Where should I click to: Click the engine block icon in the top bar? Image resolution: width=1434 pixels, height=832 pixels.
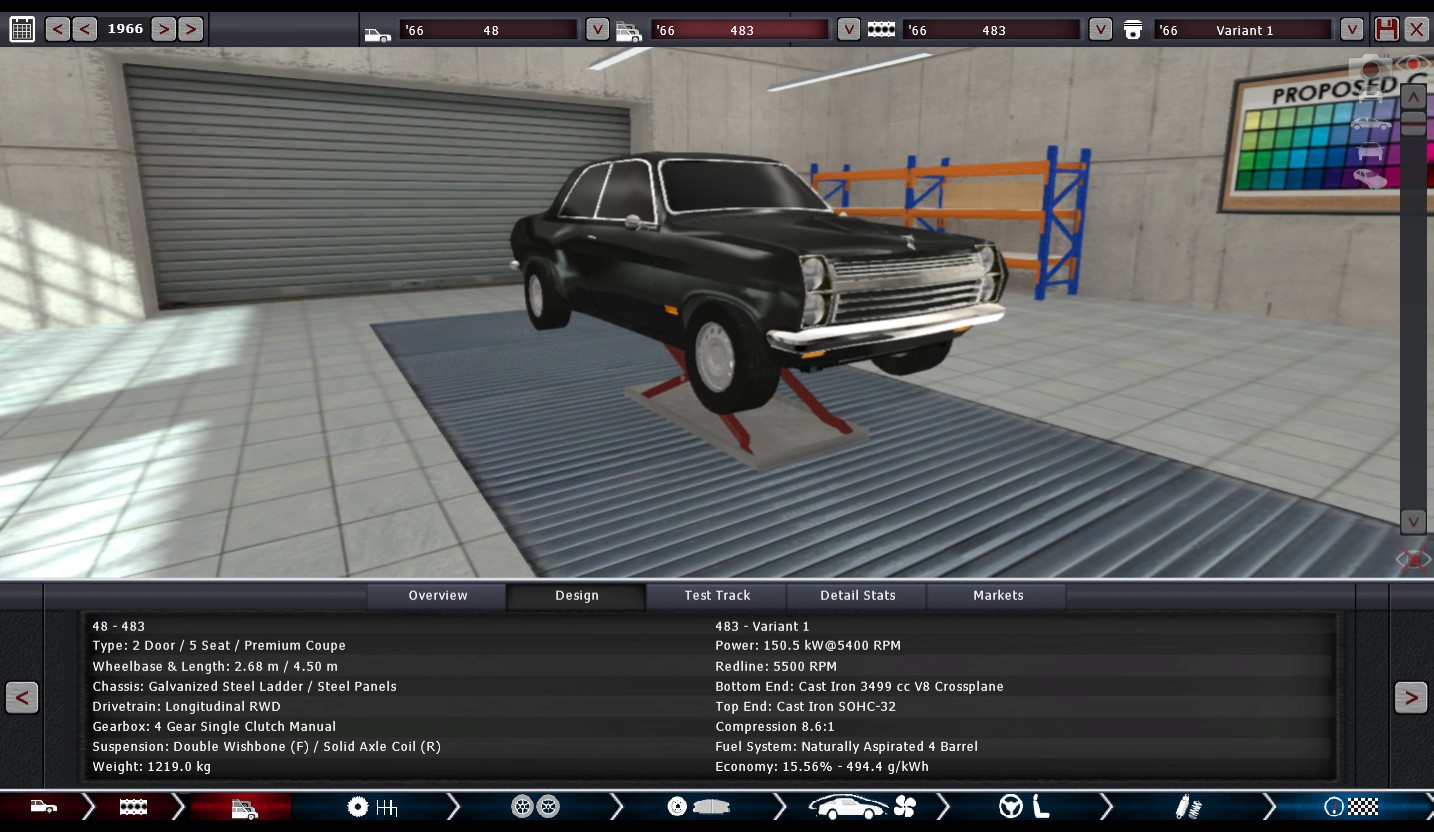point(881,30)
